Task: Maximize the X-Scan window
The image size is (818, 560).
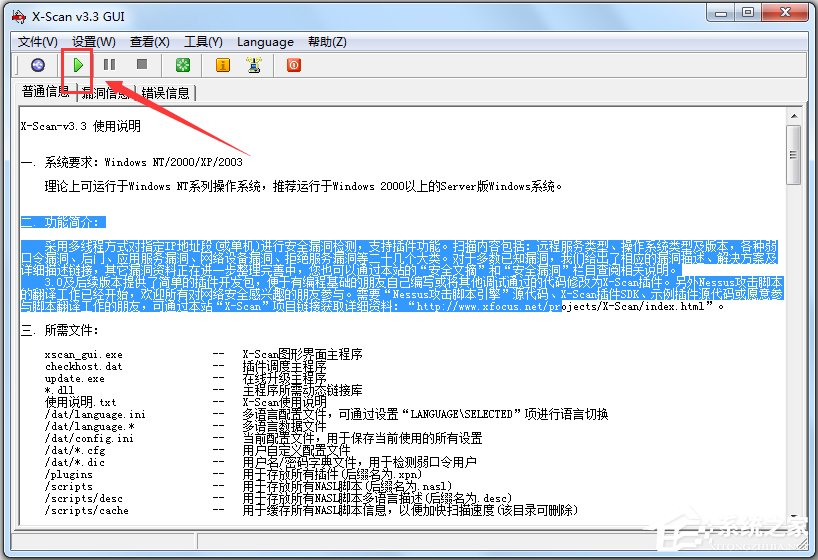Action: coord(748,13)
